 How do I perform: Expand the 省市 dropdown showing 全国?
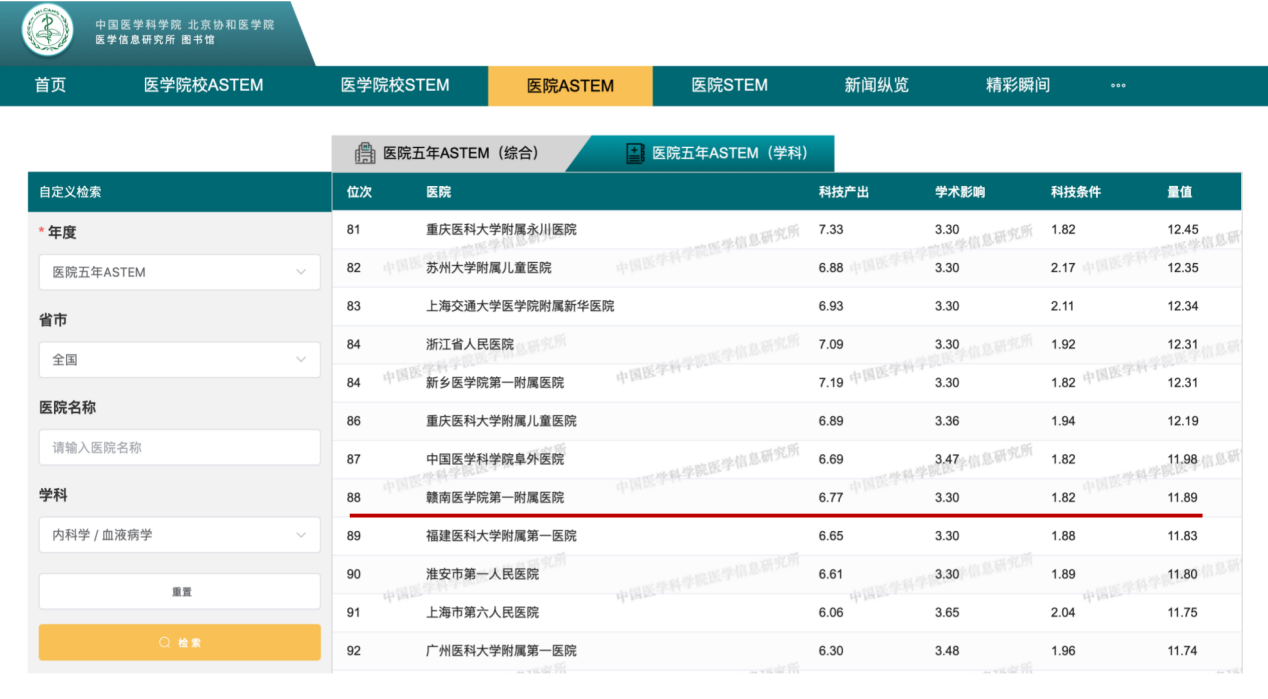click(x=180, y=360)
